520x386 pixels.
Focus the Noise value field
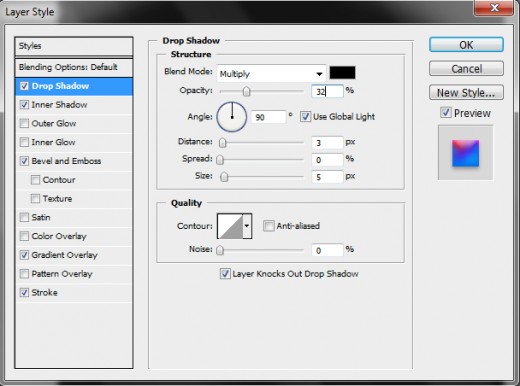327,250
